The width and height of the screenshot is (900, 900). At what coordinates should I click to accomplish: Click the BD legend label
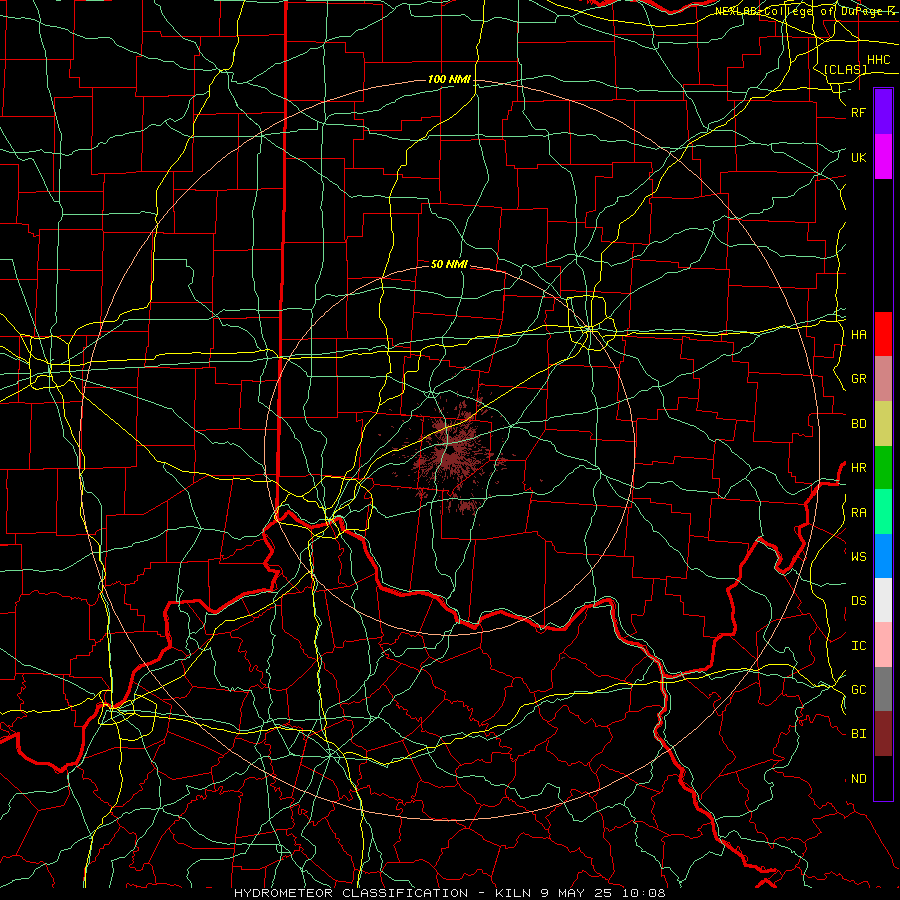coord(858,424)
